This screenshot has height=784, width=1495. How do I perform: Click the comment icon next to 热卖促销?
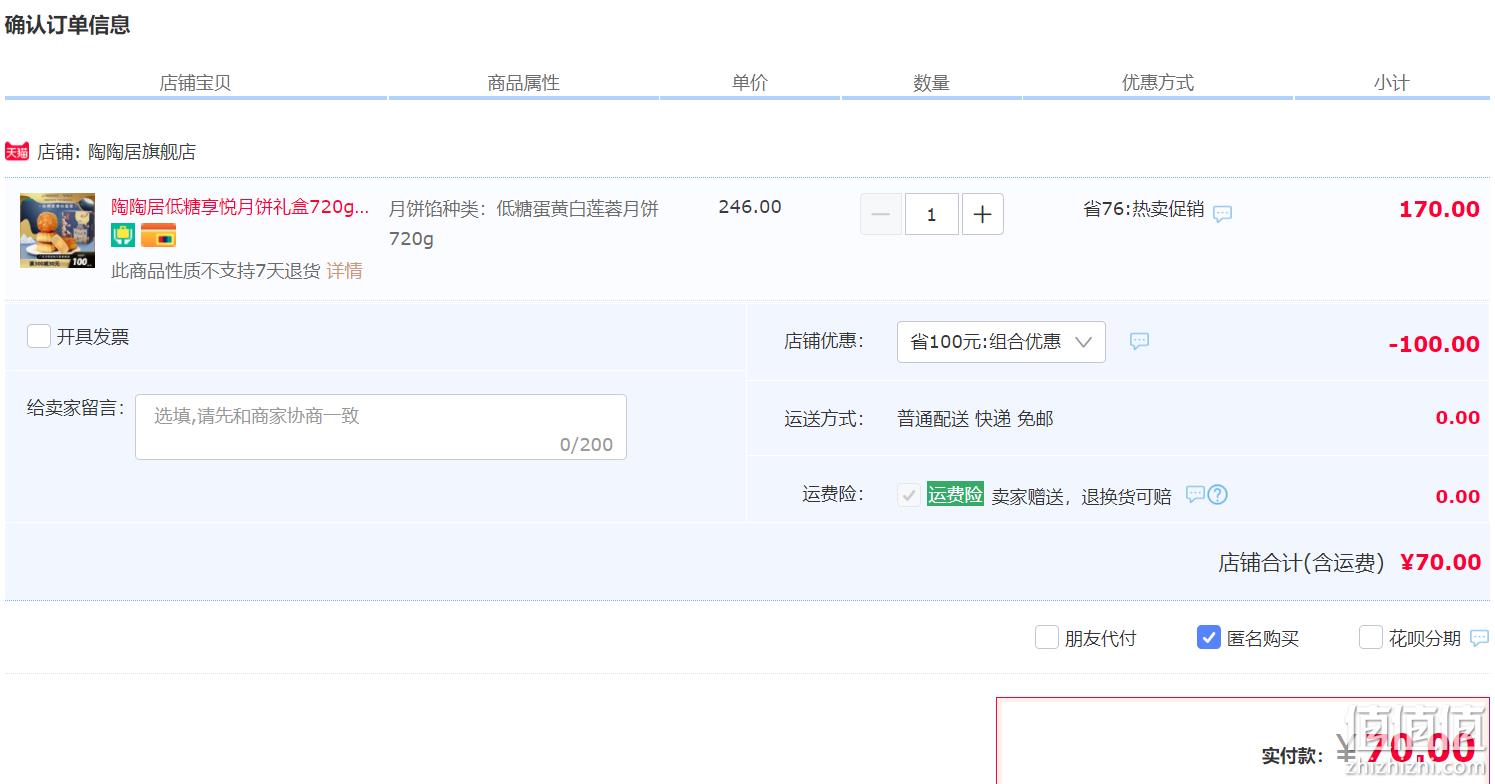[x=1222, y=213]
